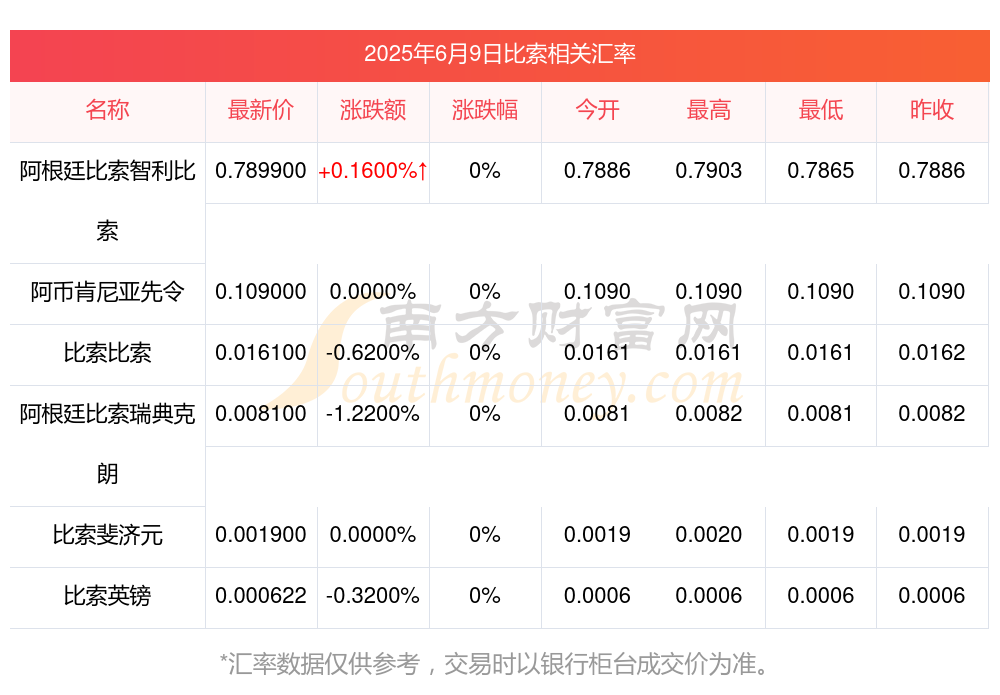Screen dimensions: 1000x695
Task: Click the 昨收 column header
Action: pos(931,110)
